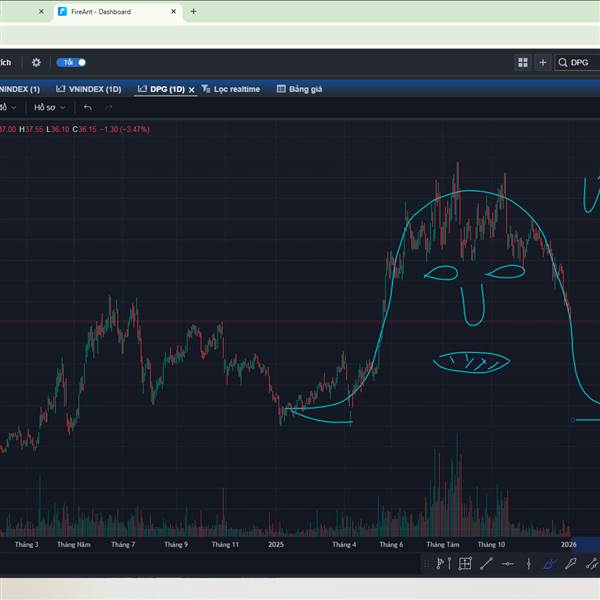Screen dimensions: 600x600
Task: Open the dashboard grid layout icon
Action: coord(523,62)
